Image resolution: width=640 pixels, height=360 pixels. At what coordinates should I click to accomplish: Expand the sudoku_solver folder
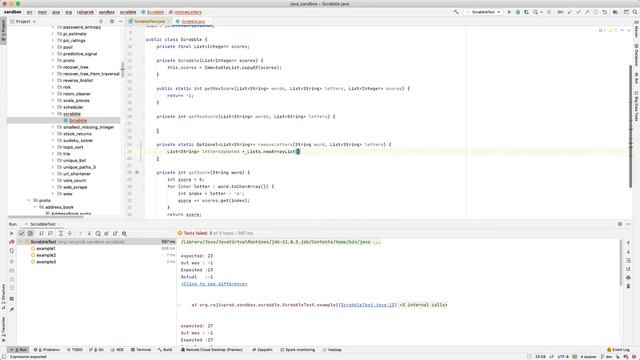point(53,140)
